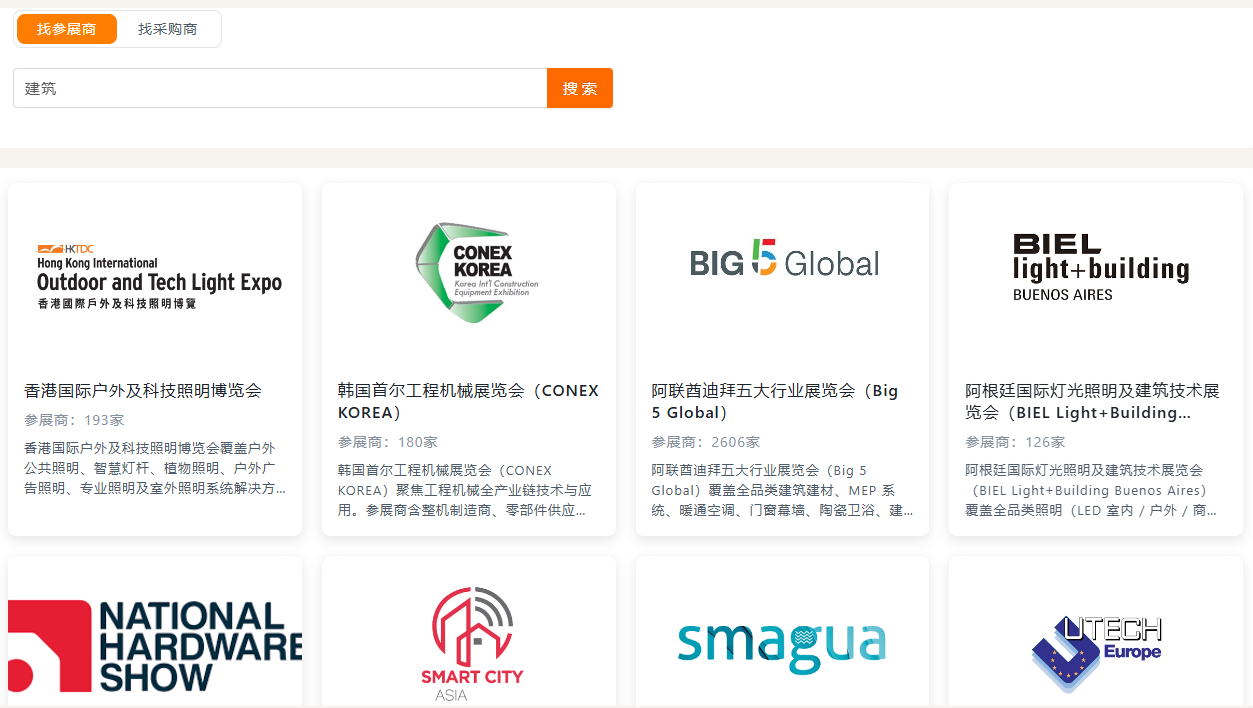Open the 韩国首尔工程机械展览会 title link
Viewport: 1253px width, 708px height.
468,402
